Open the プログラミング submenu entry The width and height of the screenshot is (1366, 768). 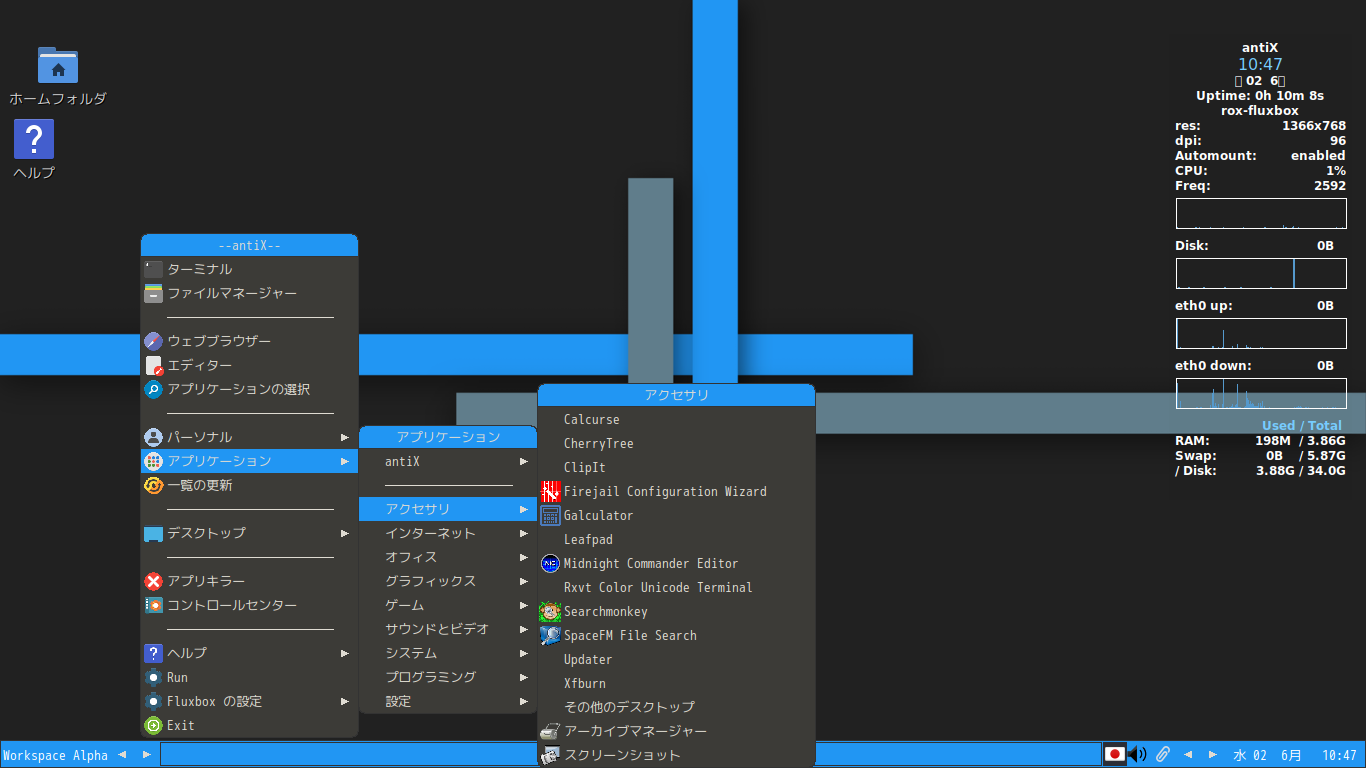point(448,677)
